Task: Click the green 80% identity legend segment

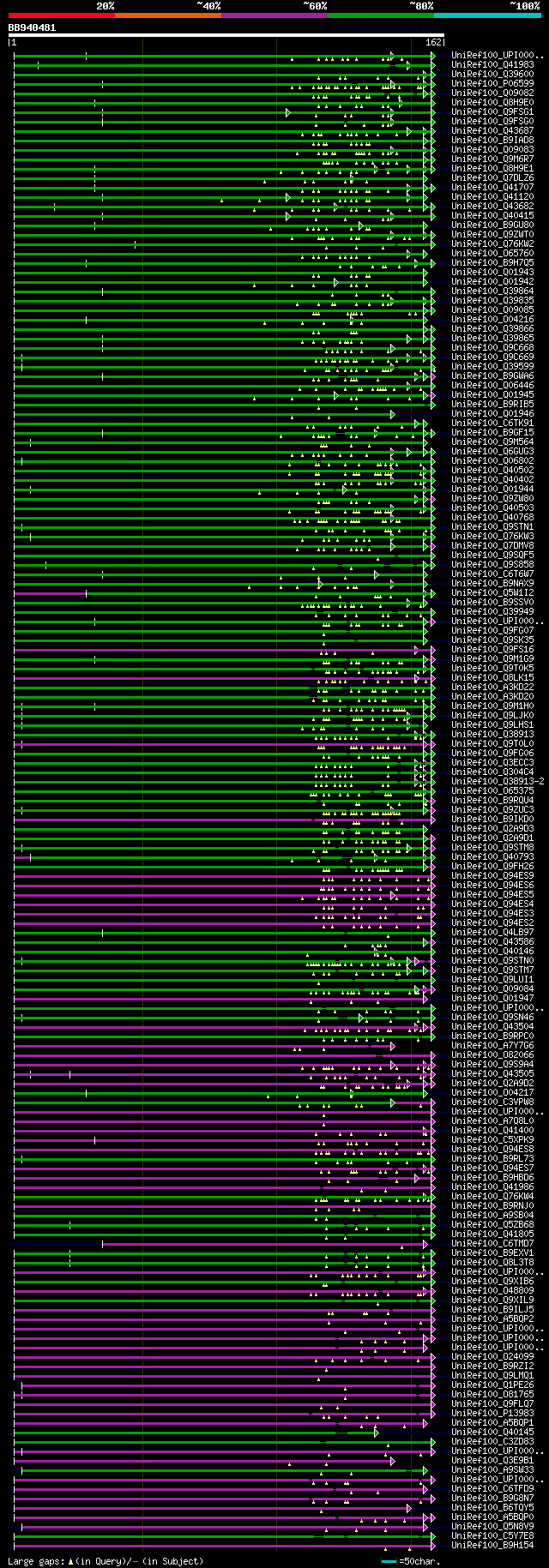Action: click(x=381, y=15)
